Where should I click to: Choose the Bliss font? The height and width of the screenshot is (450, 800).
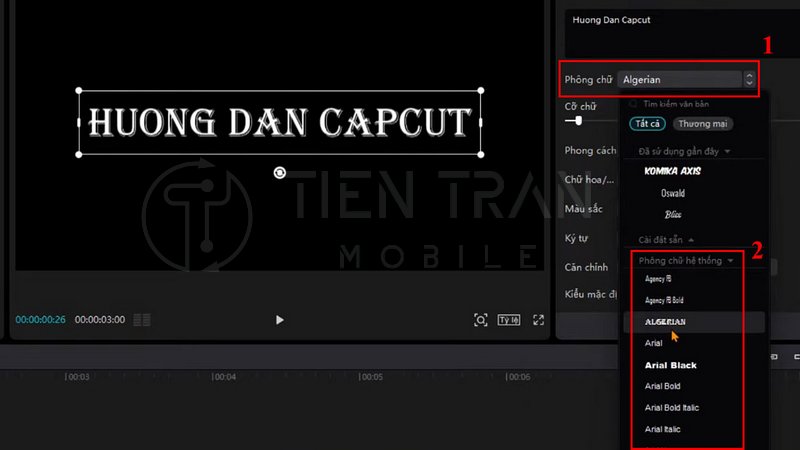[672, 215]
